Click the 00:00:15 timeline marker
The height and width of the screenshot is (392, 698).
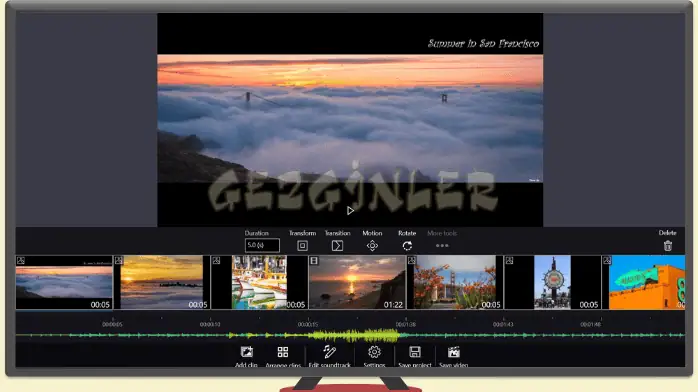308,324
